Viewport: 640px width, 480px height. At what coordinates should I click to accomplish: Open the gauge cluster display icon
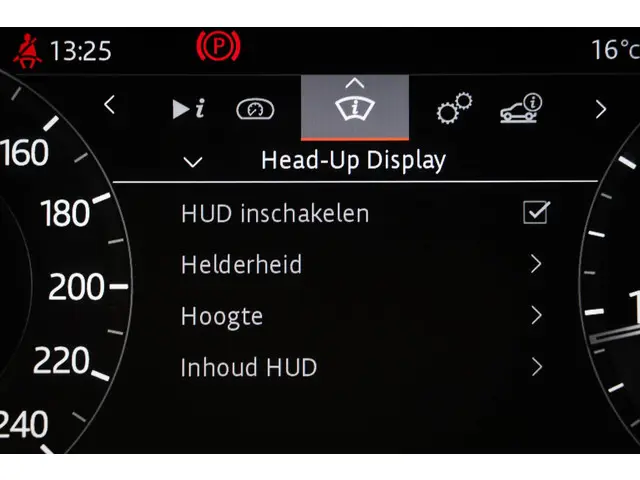pos(255,109)
